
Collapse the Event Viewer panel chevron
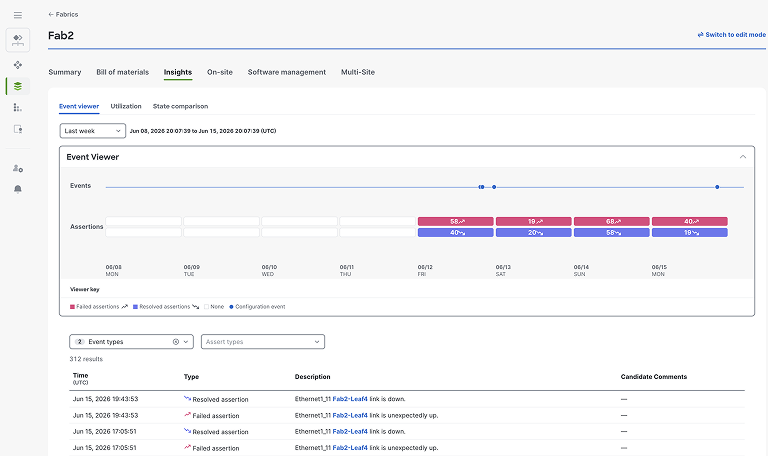click(x=743, y=157)
